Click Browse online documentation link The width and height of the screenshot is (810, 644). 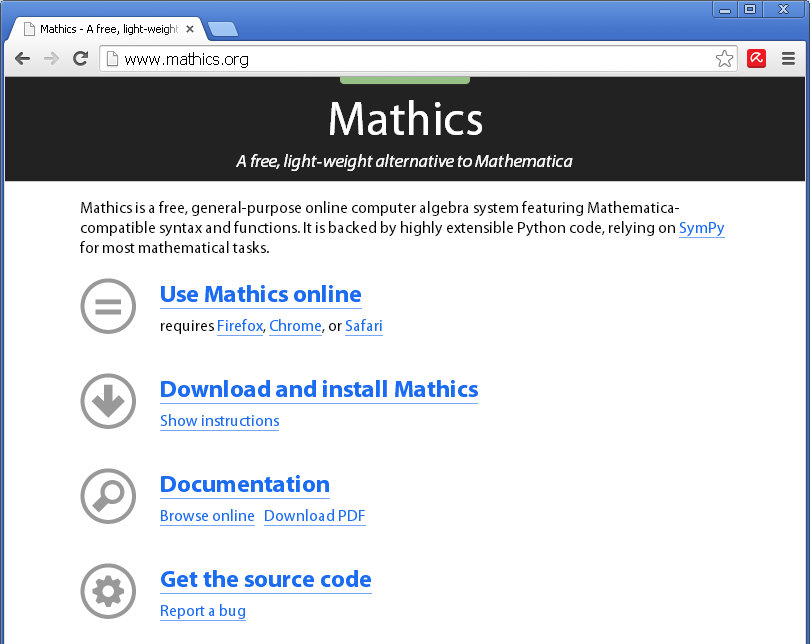click(x=207, y=516)
